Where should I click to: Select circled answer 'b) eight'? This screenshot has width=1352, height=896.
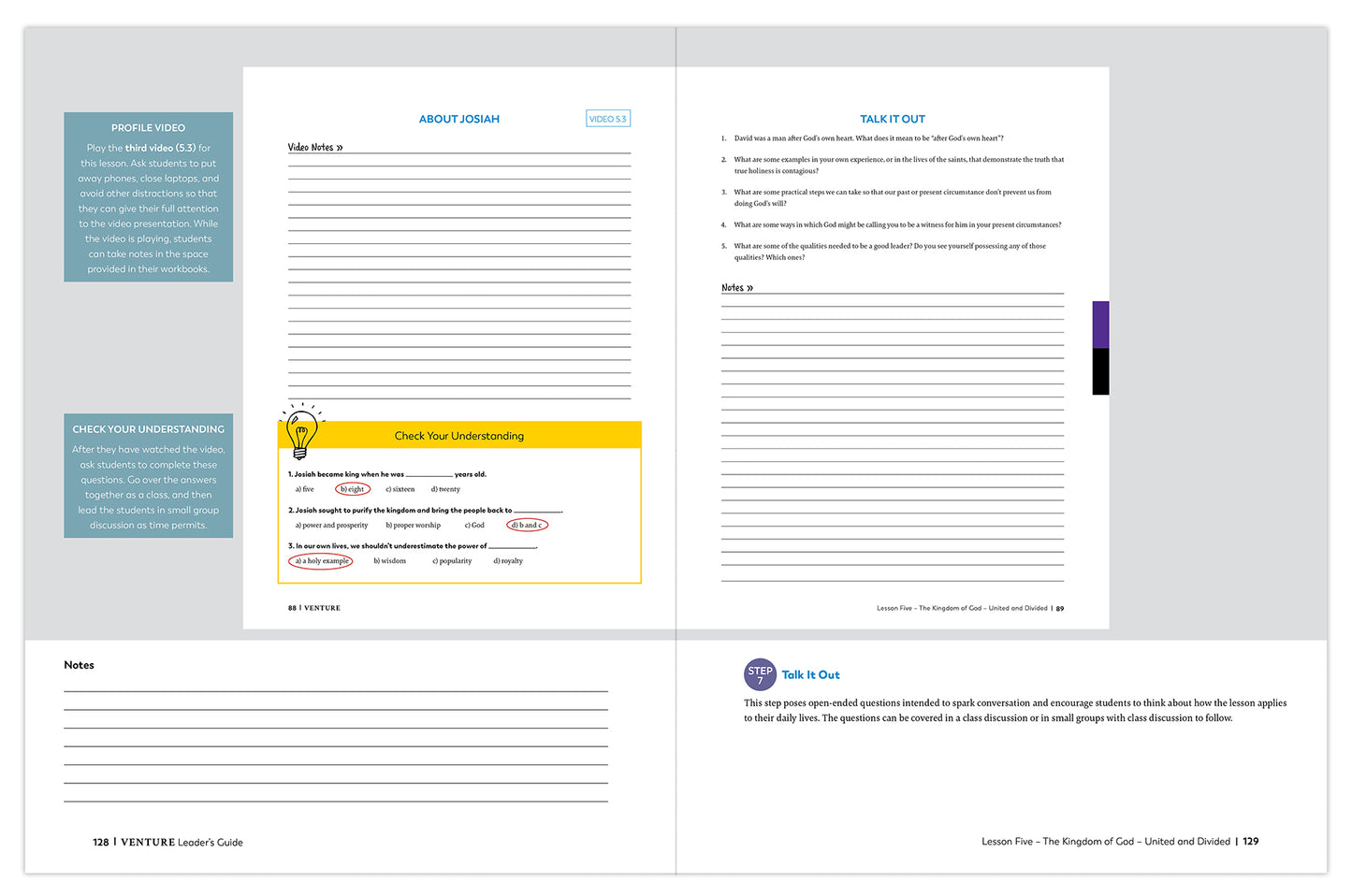[353, 489]
